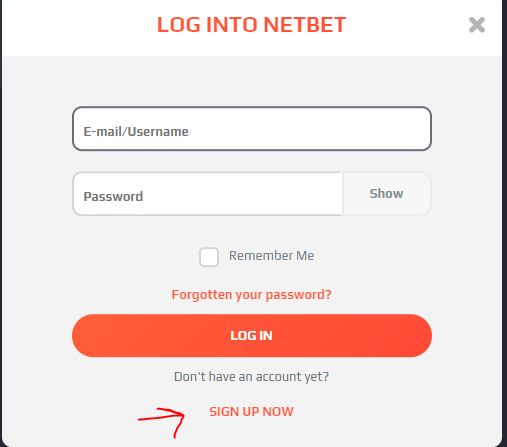Image resolution: width=507 pixels, height=447 pixels.
Task: Focus the E-mail/Username input field
Action: (252, 129)
